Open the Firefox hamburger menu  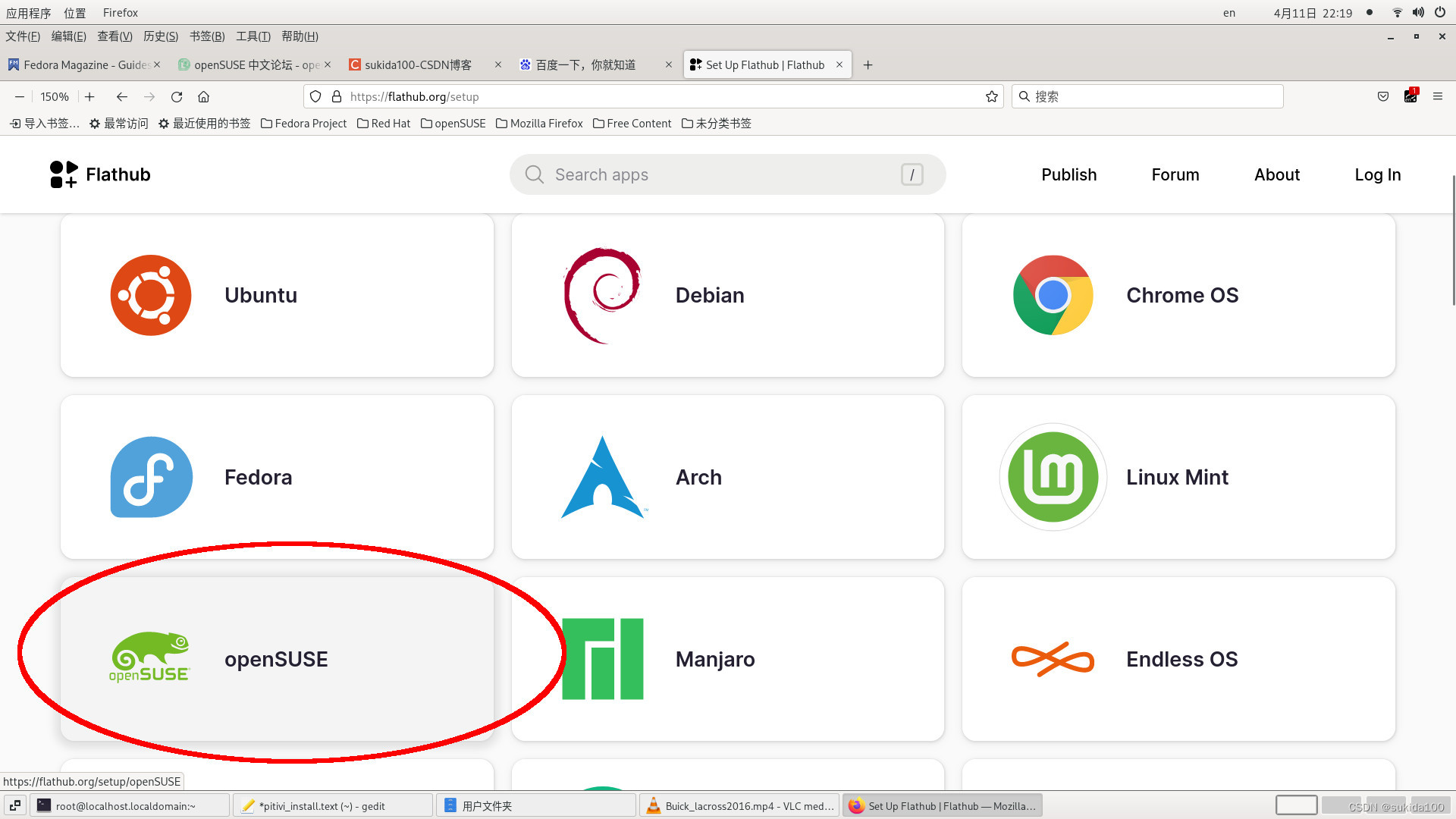(x=1437, y=96)
